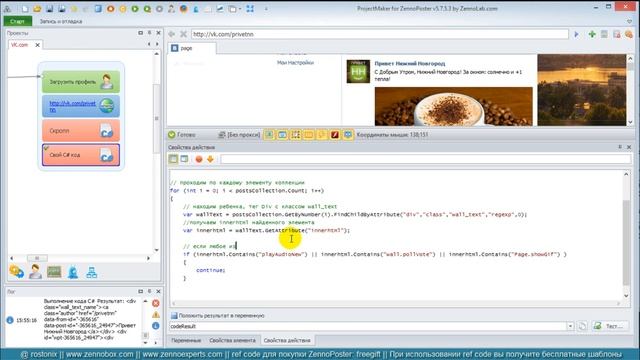Viewport: 640px width, 360px height.
Task: Switch to the Свойства действия tab
Action: pyautogui.click(x=287, y=340)
